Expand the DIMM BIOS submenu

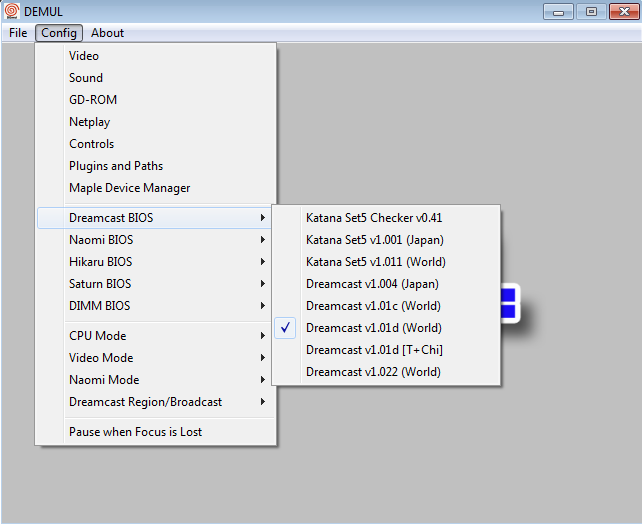[x=156, y=306]
